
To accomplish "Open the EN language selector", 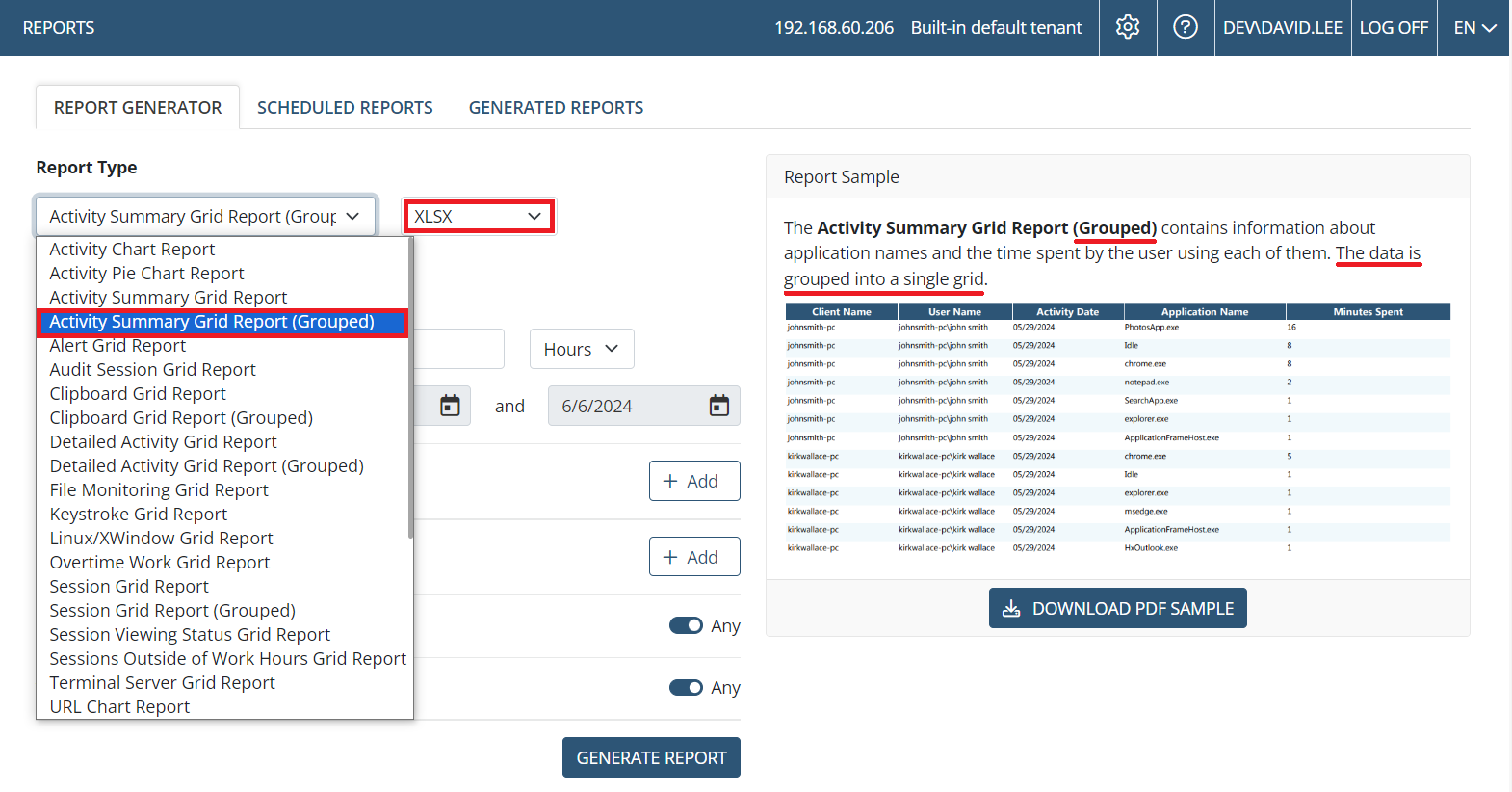I will coord(1473,28).
